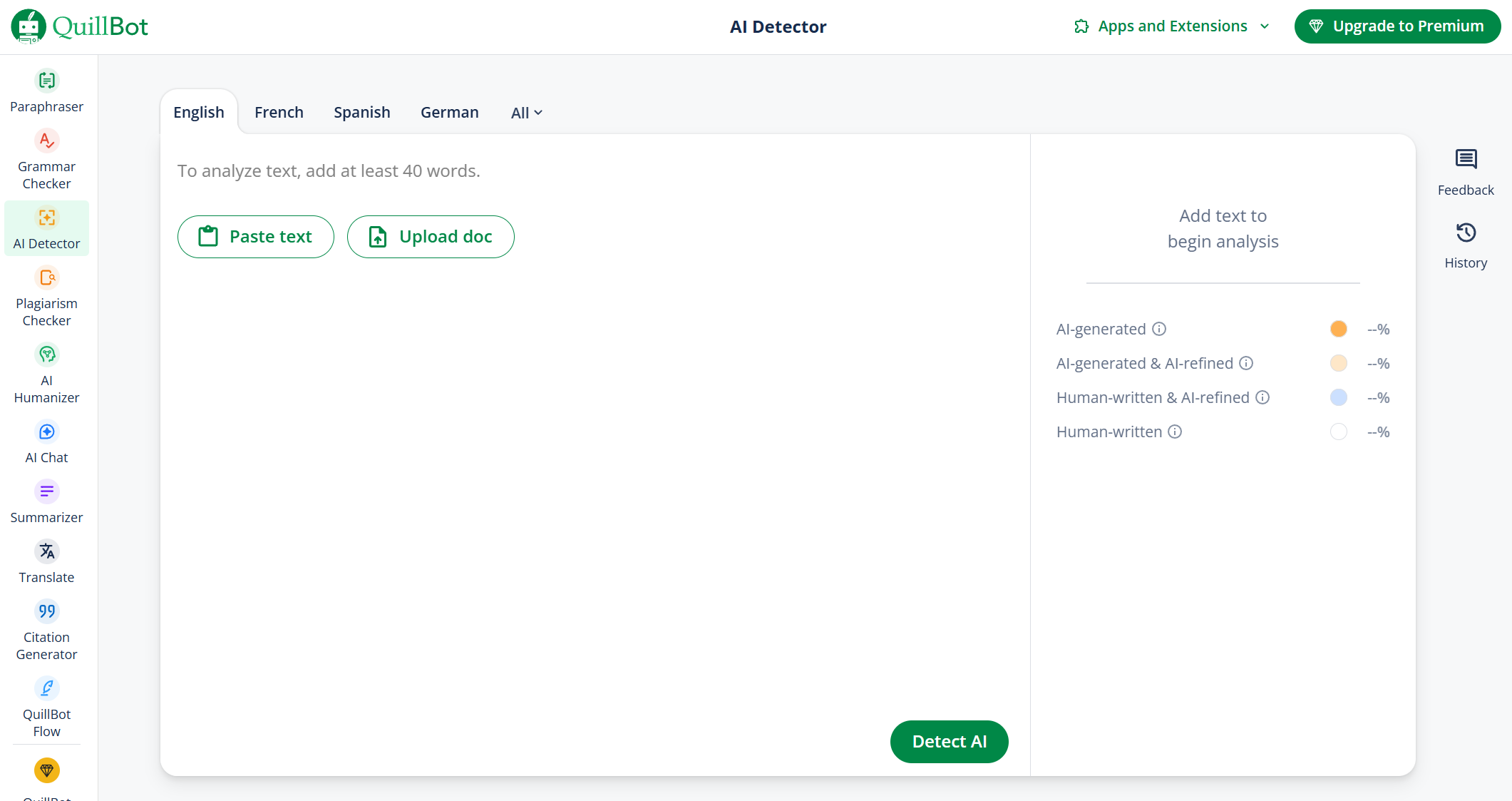Open the History panel
The image size is (1512, 801).
point(1466,245)
